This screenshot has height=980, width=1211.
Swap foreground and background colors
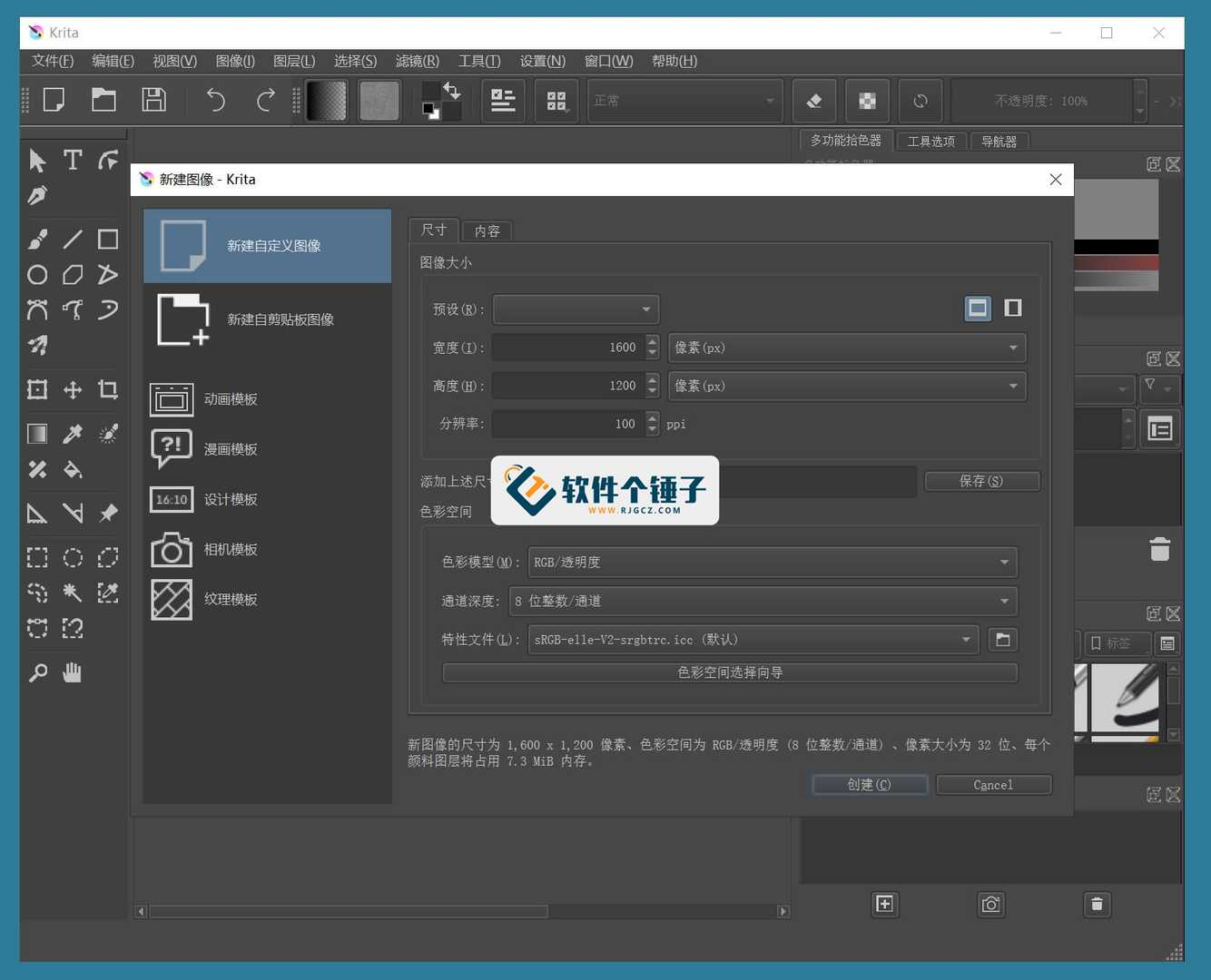click(452, 91)
